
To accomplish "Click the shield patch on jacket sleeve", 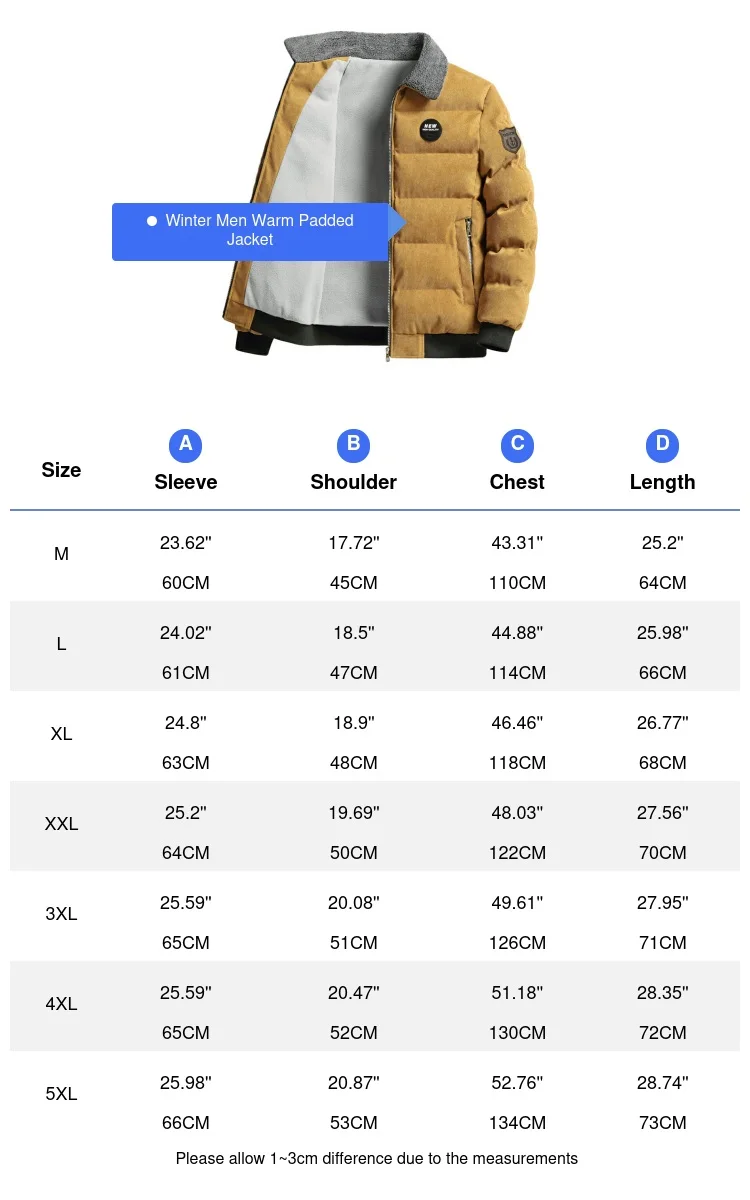I will 510,141.
